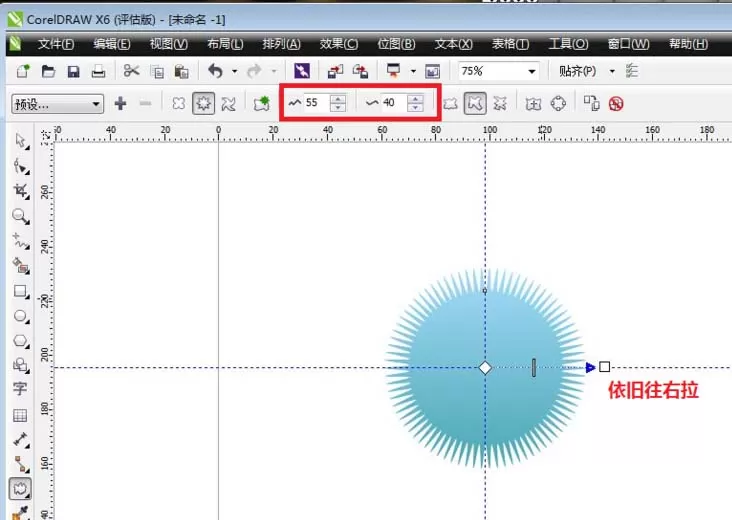732x520 pixels.
Task: Open the 视图(V) menu
Action: [169, 44]
